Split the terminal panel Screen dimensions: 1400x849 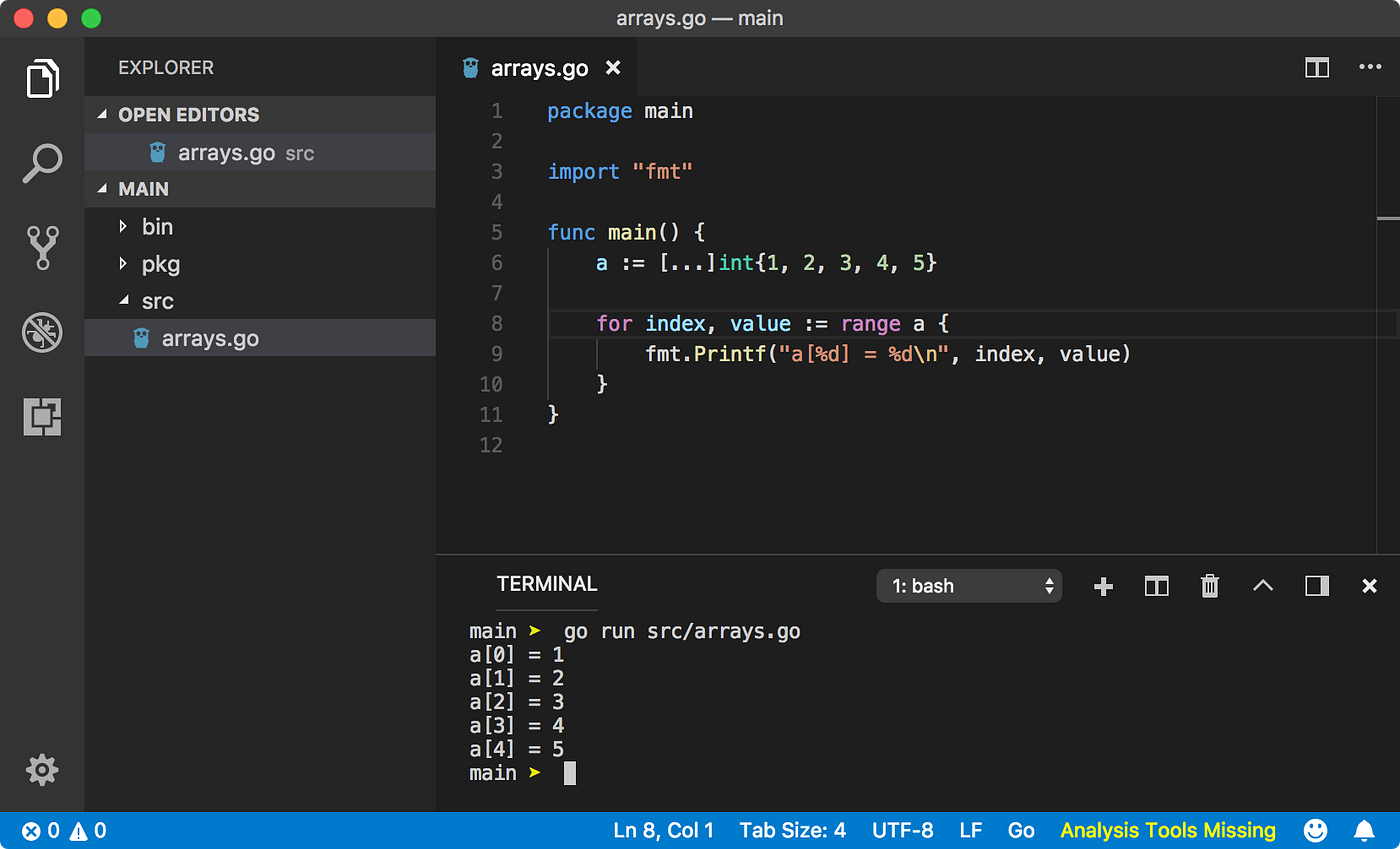click(1156, 586)
